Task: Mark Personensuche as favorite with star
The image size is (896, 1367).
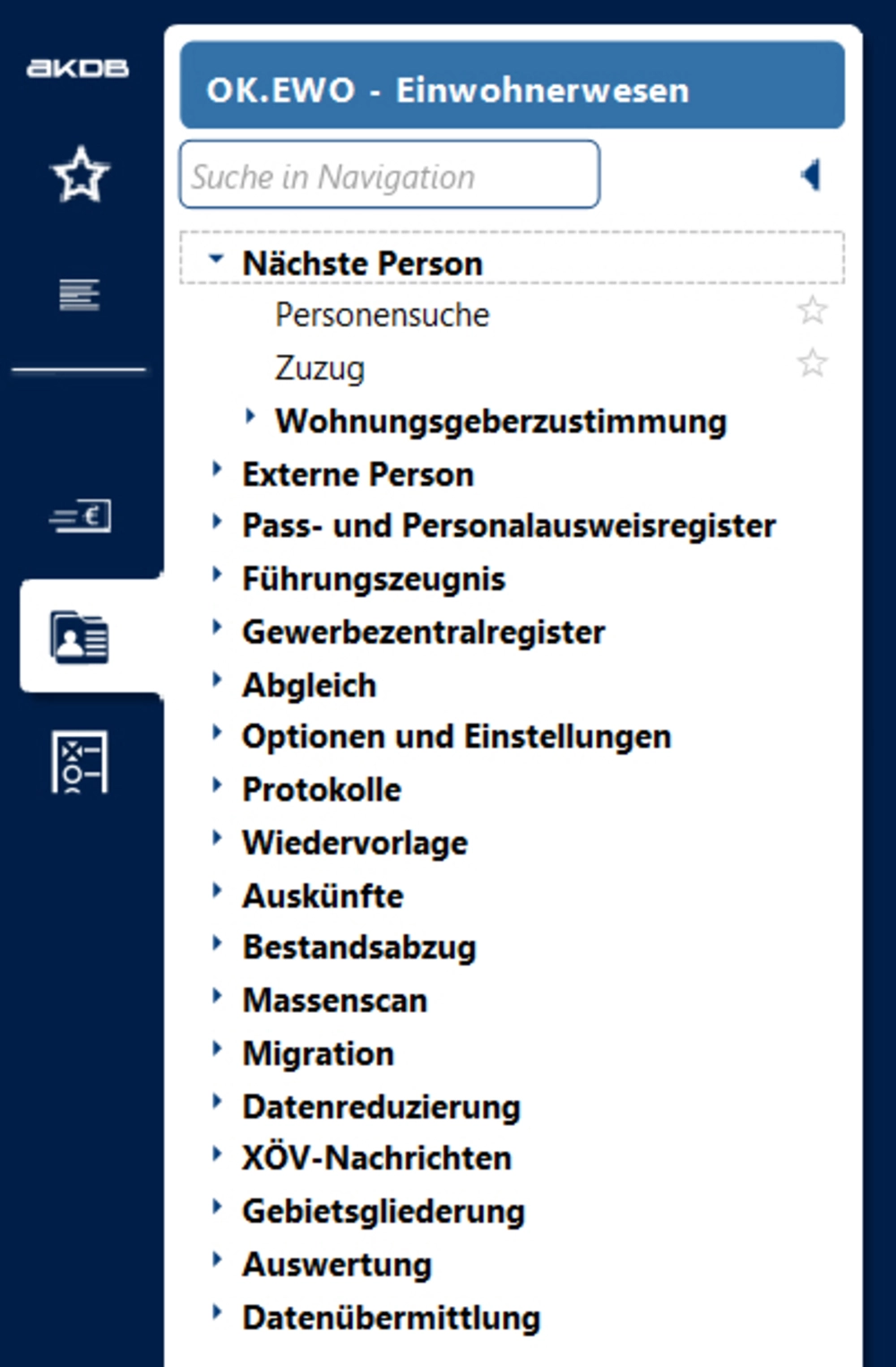Action: [812, 311]
